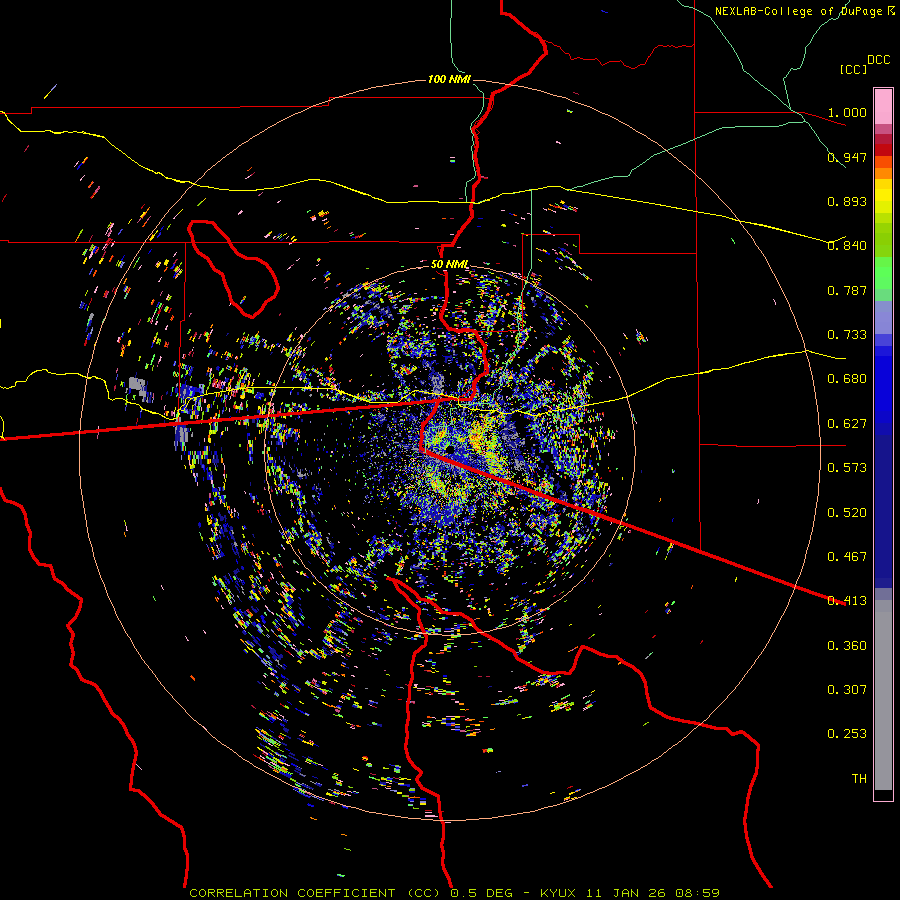Select the 1.000 scale value
900x900 pixels.
tap(847, 112)
